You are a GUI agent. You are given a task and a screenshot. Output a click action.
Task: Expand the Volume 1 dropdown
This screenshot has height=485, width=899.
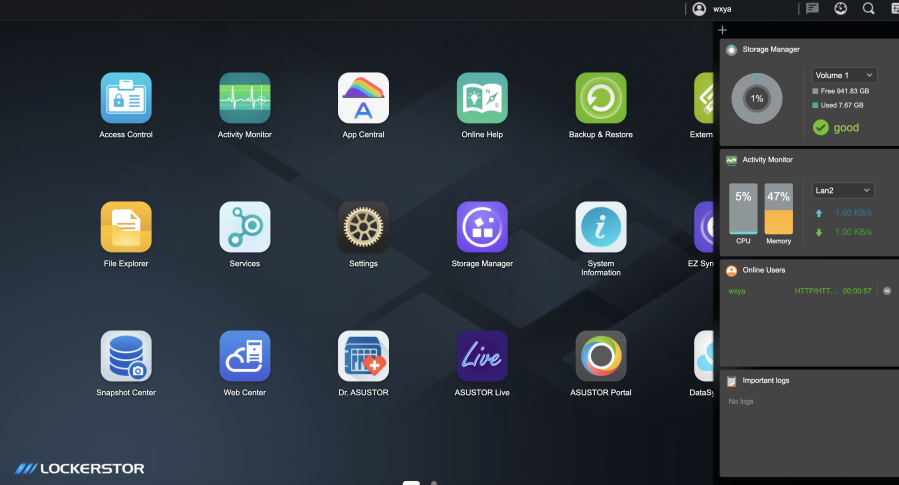click(844, 75)
